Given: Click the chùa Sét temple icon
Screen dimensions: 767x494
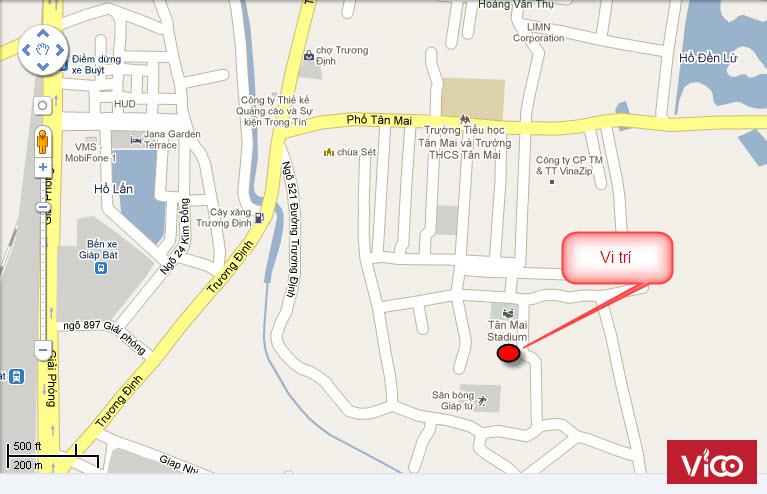Looking at the screenshot, I should click(x=329, y=152).
